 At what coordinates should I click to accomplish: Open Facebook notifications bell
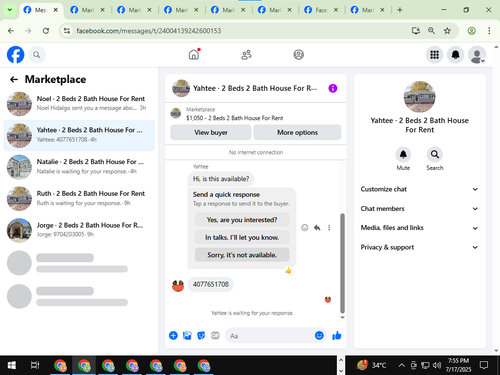tap(456, 55)
